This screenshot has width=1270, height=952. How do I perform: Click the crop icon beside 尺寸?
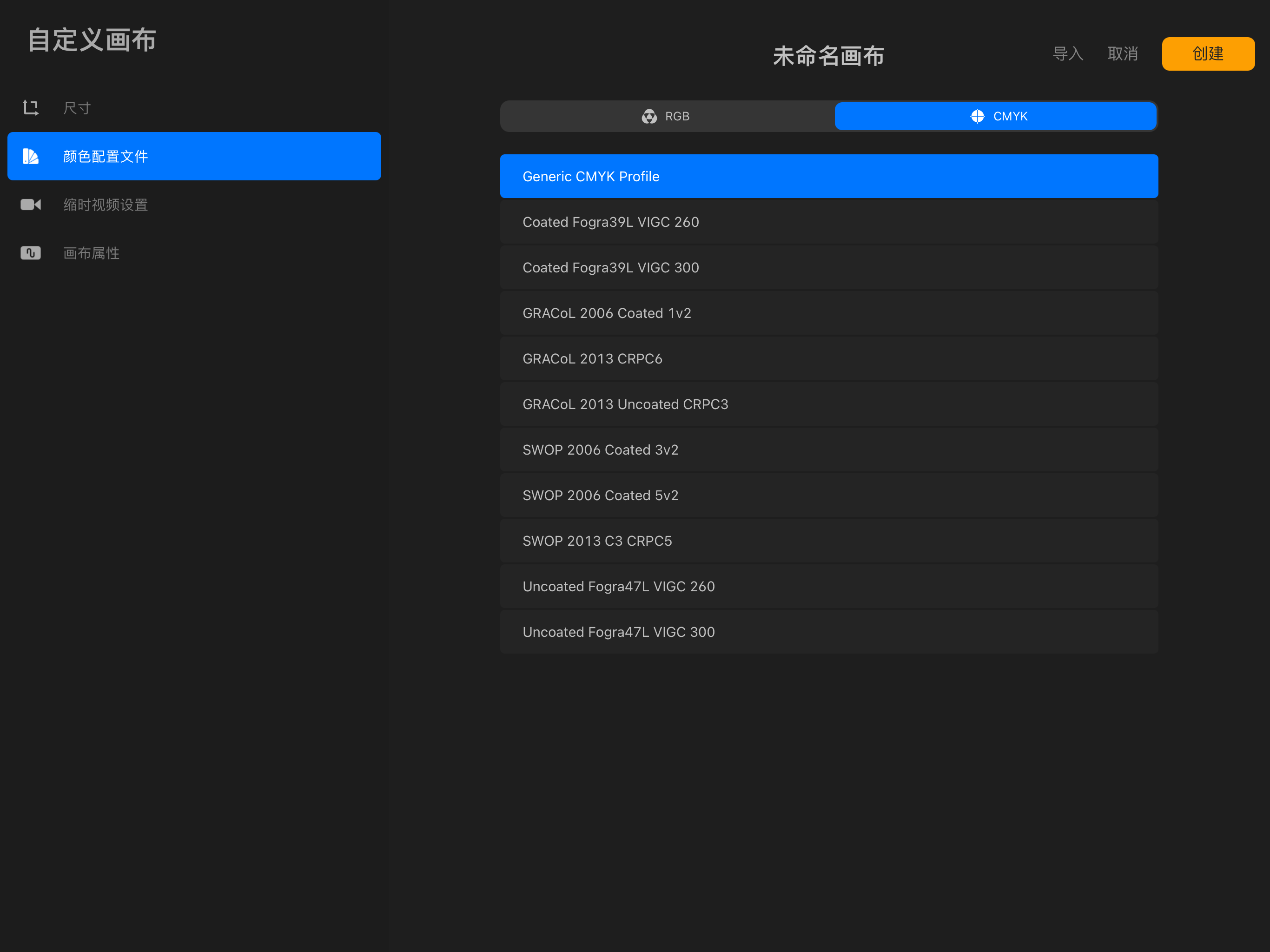coord(30,108)
